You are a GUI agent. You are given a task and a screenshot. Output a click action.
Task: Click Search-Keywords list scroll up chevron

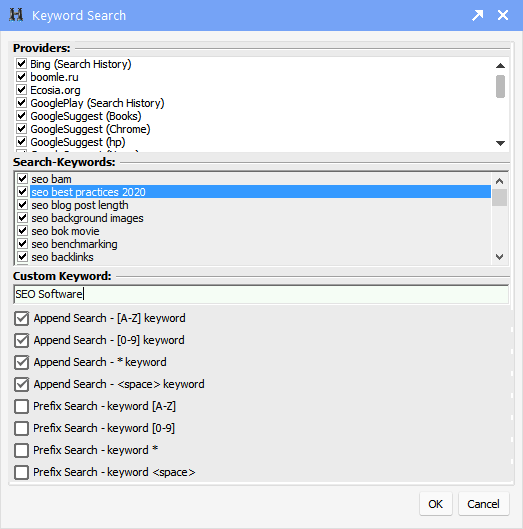[500, 181]
